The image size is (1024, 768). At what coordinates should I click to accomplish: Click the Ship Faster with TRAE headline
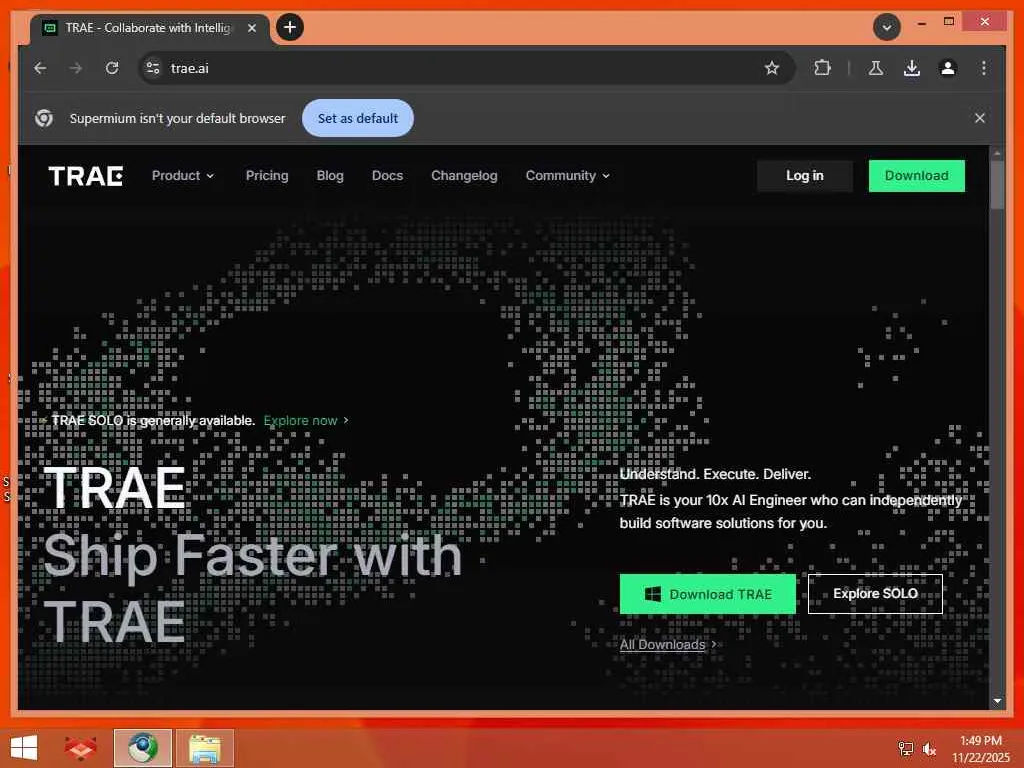(x=253, y=588)
